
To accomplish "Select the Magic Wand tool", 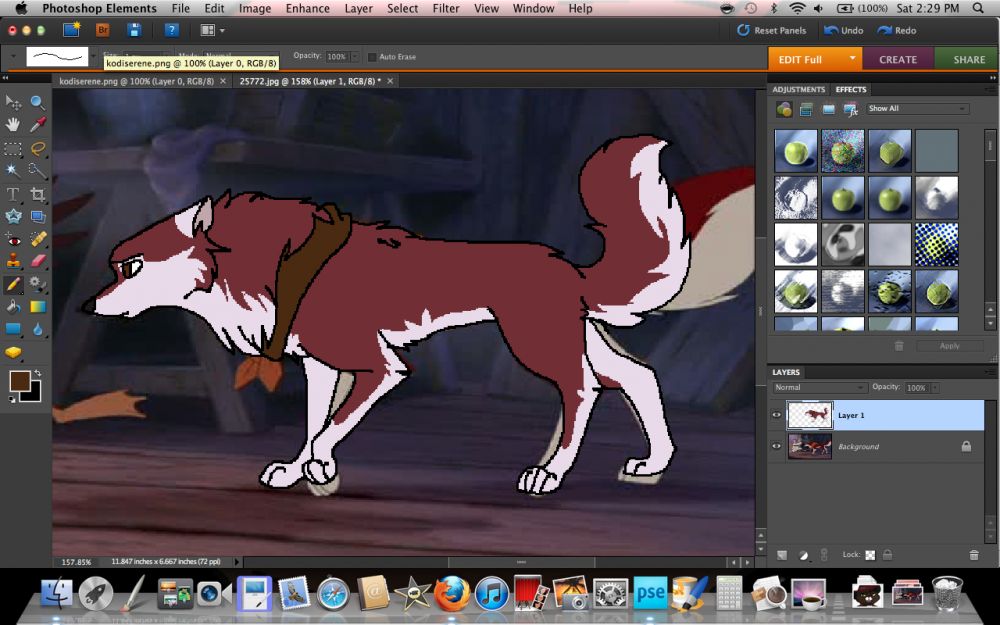I will 13,171.
